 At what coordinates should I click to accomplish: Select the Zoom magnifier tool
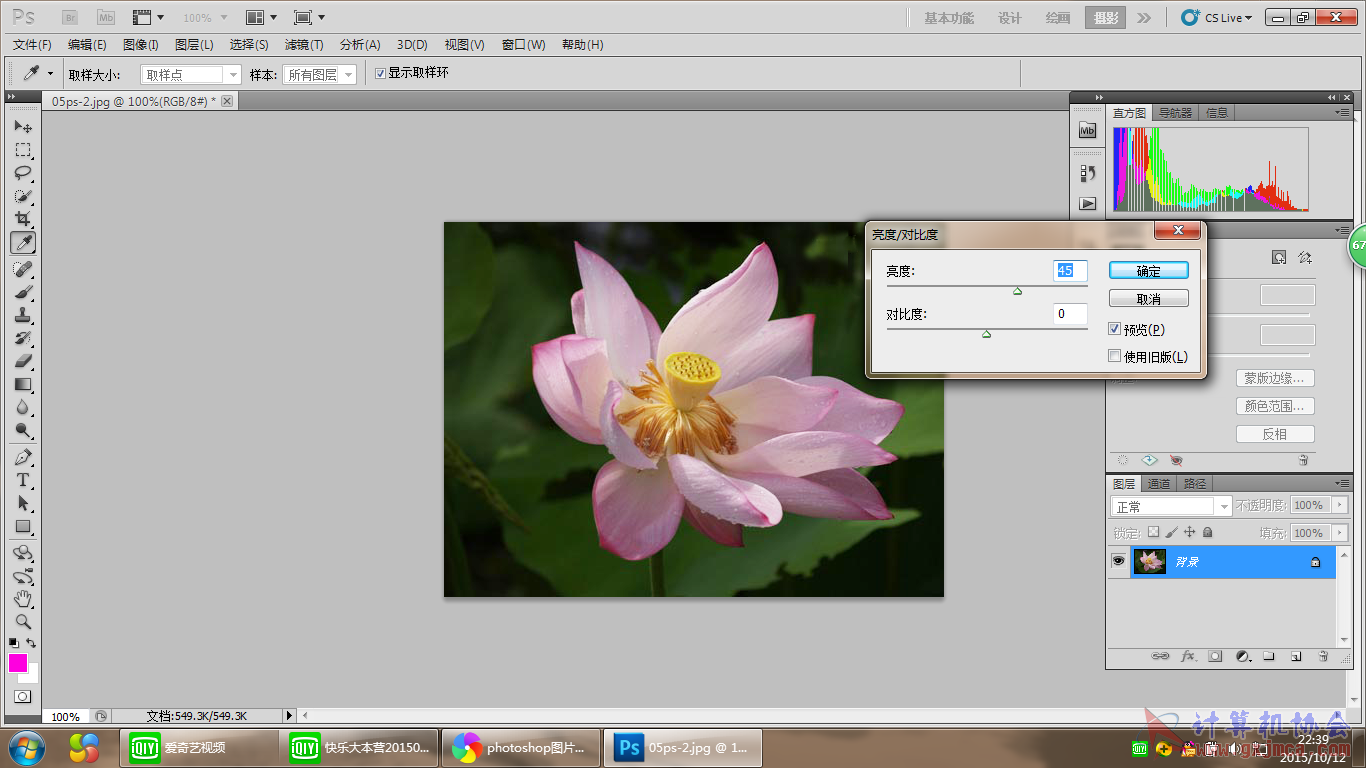point(23,621)
